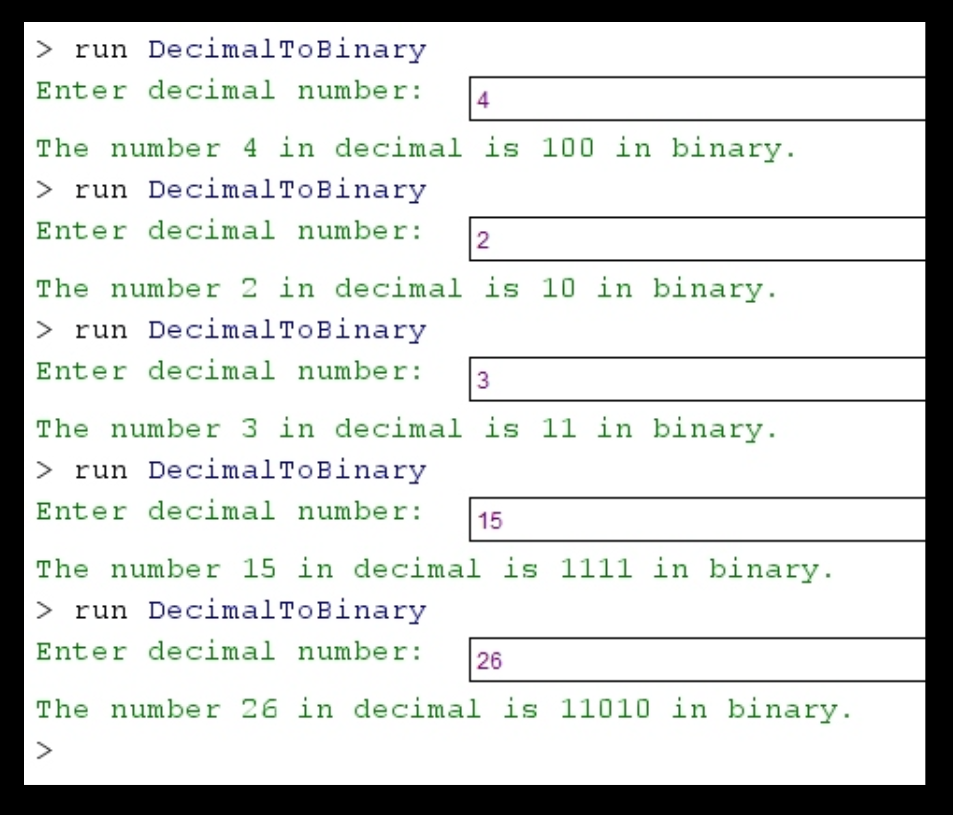953x815 pixels.
Task: Click the output line '26 in decimal is 11010'
Action: (444, 710)
